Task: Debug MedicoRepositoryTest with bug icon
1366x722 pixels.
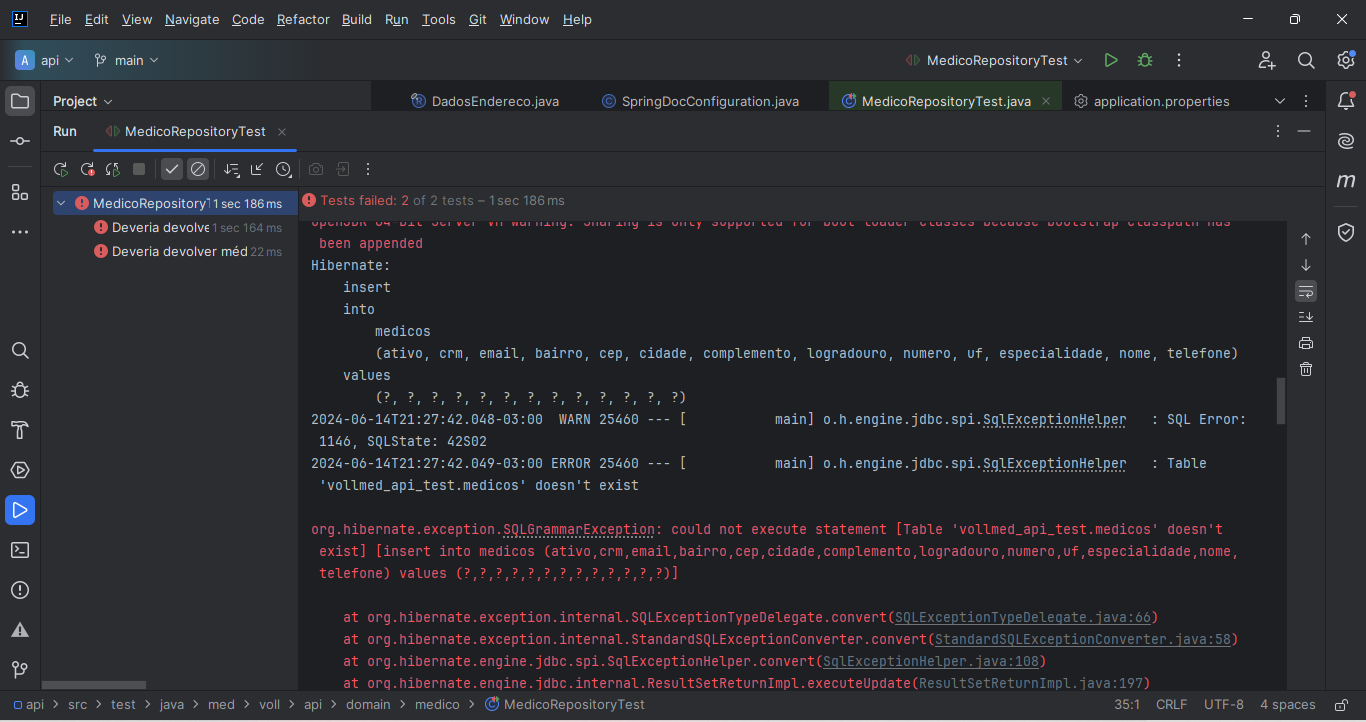Action: pyautogui.click(x=1145, y=60)
